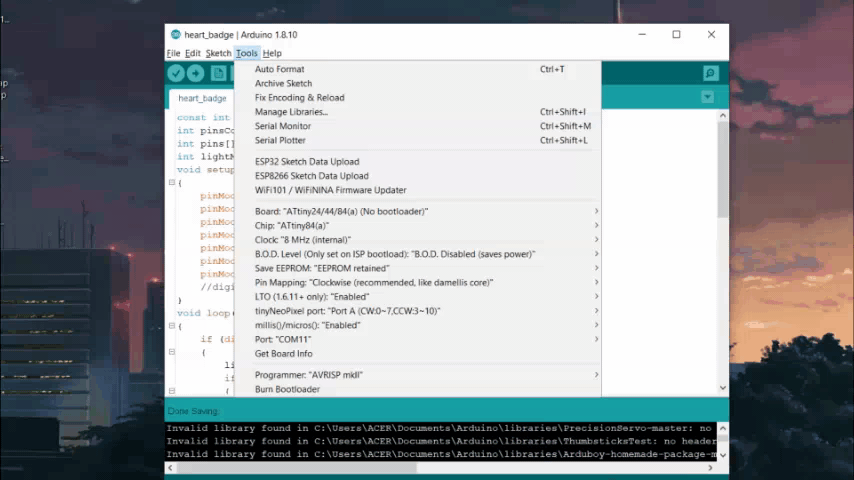Image resolution: width=854 pixels, height=480 pixels.
Task: Click editor scrollbar down arrow
Action: click(x=723, y=388)
